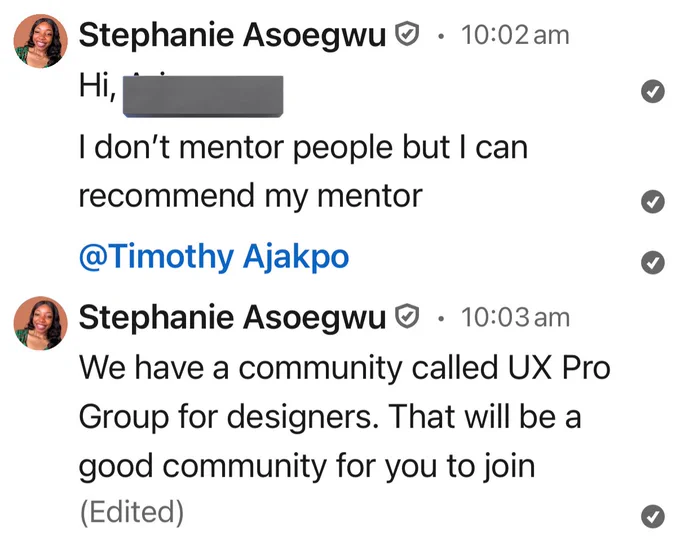
Task: Click Stephanie Asoegwu name at 10:02 am
Action: pyautogui.click(x=232, y=36)
